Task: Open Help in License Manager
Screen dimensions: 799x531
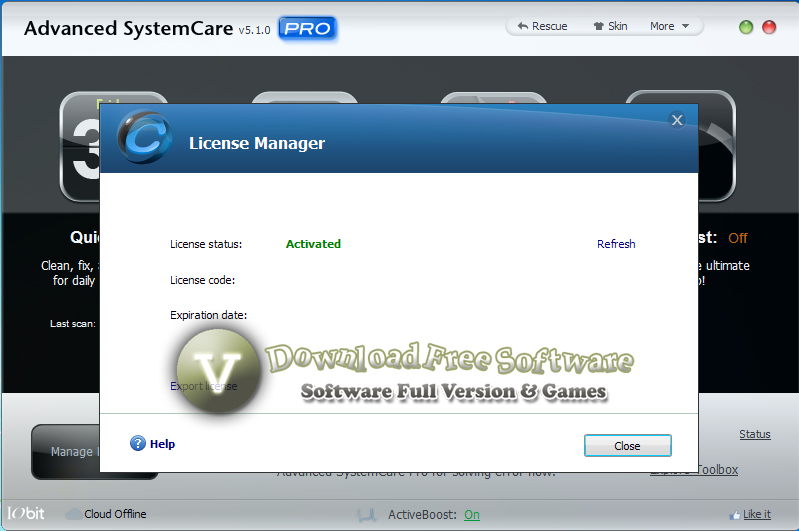Action: click(162, 444)
